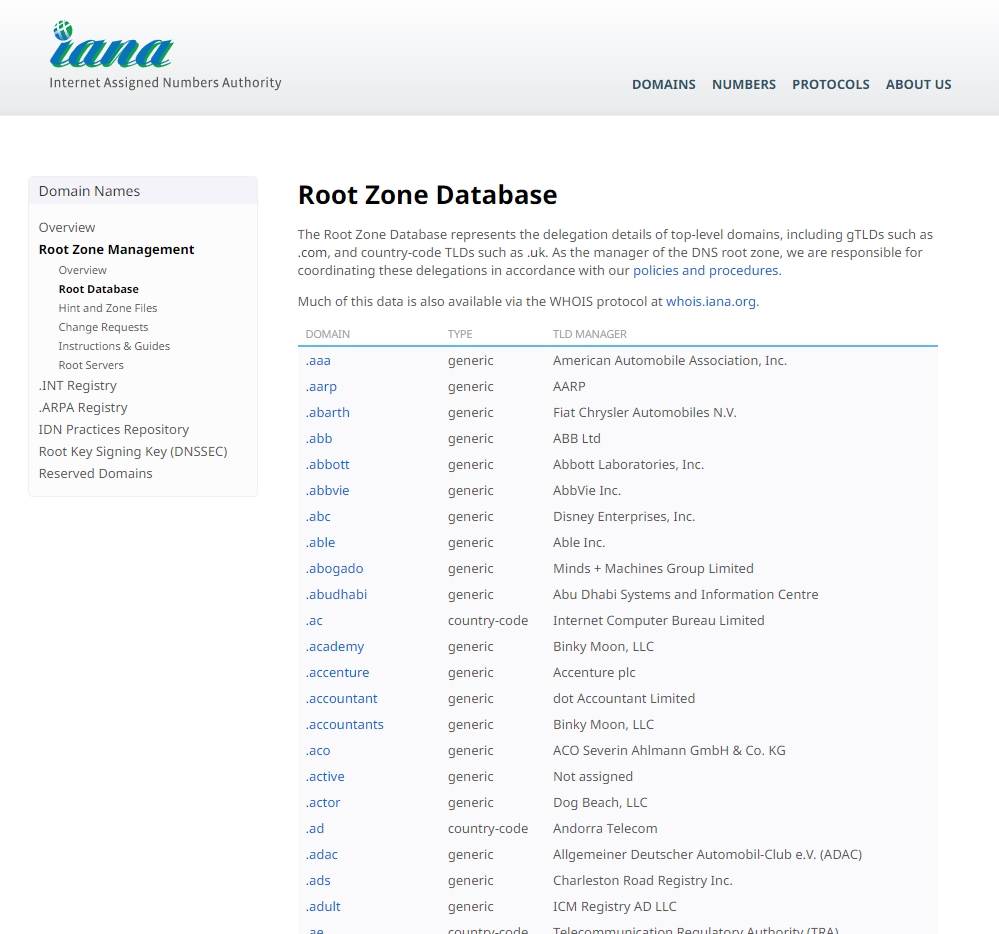This screenshot has width=999, height=934.
Task: Click Andorra Telecom manager cell
Action: click(605, 830)
